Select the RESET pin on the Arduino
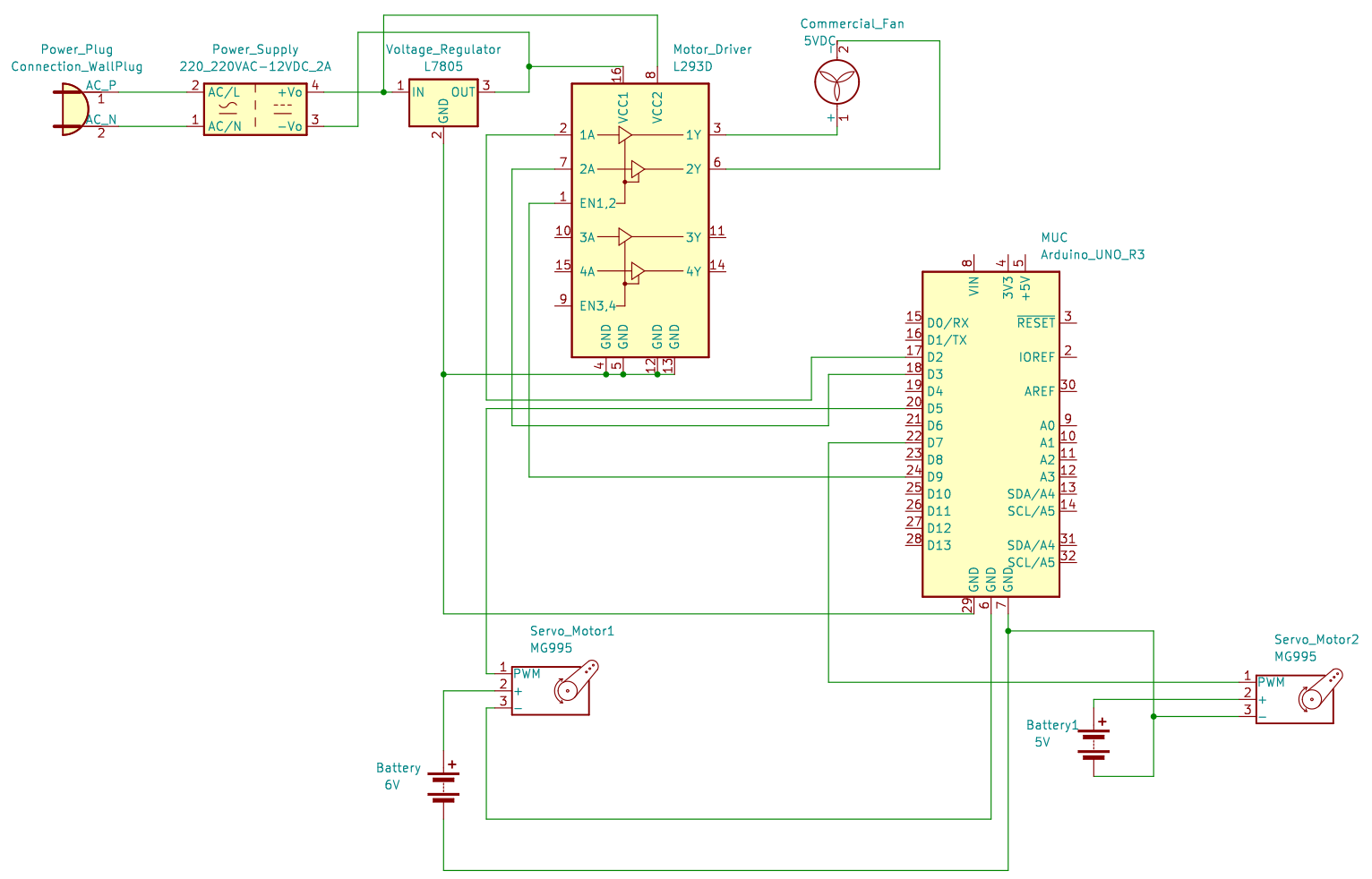The height and width of the screenshot is (879, 1372). tap(1036, 323)
